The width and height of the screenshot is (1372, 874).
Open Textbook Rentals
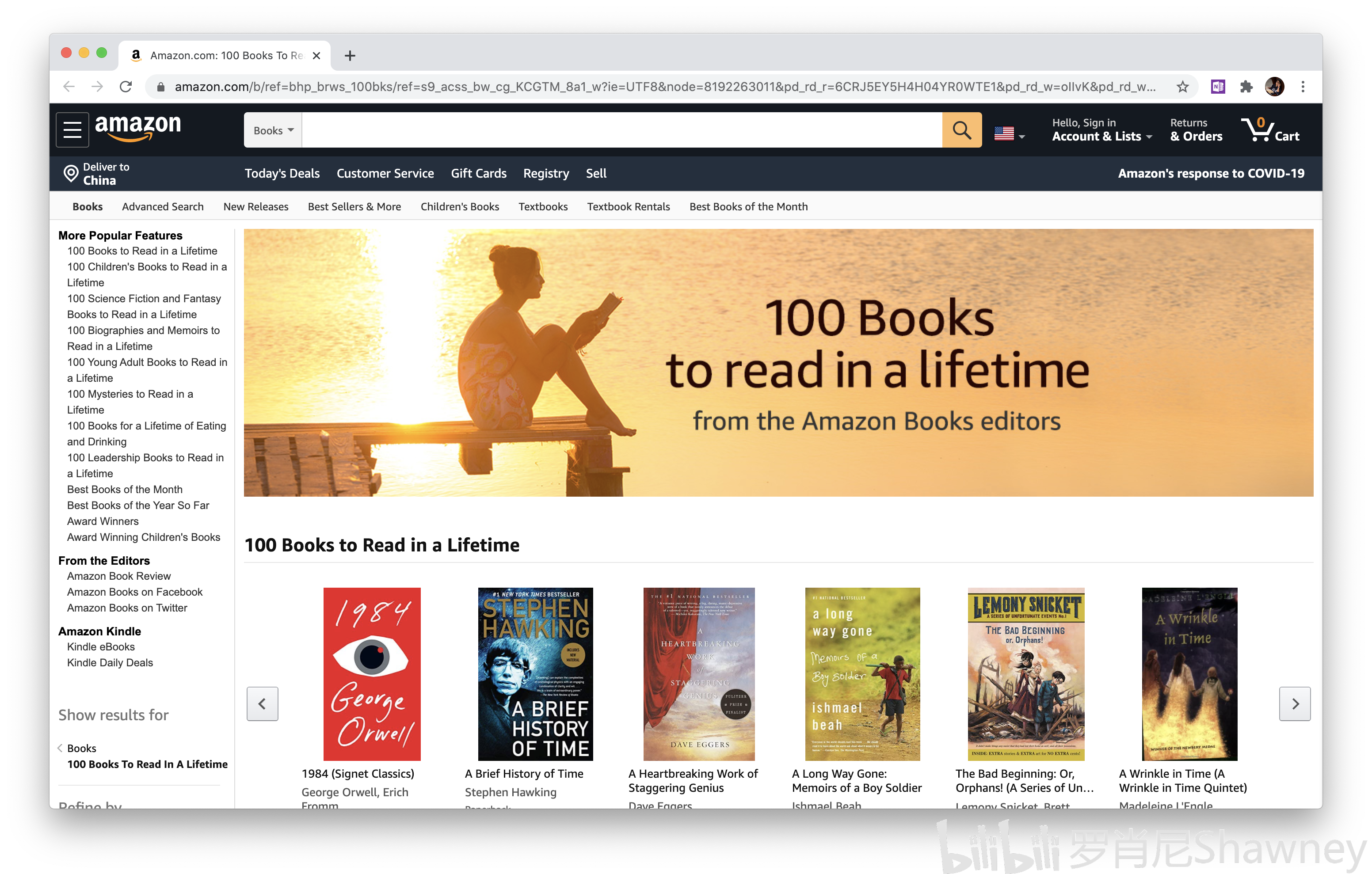629,206
